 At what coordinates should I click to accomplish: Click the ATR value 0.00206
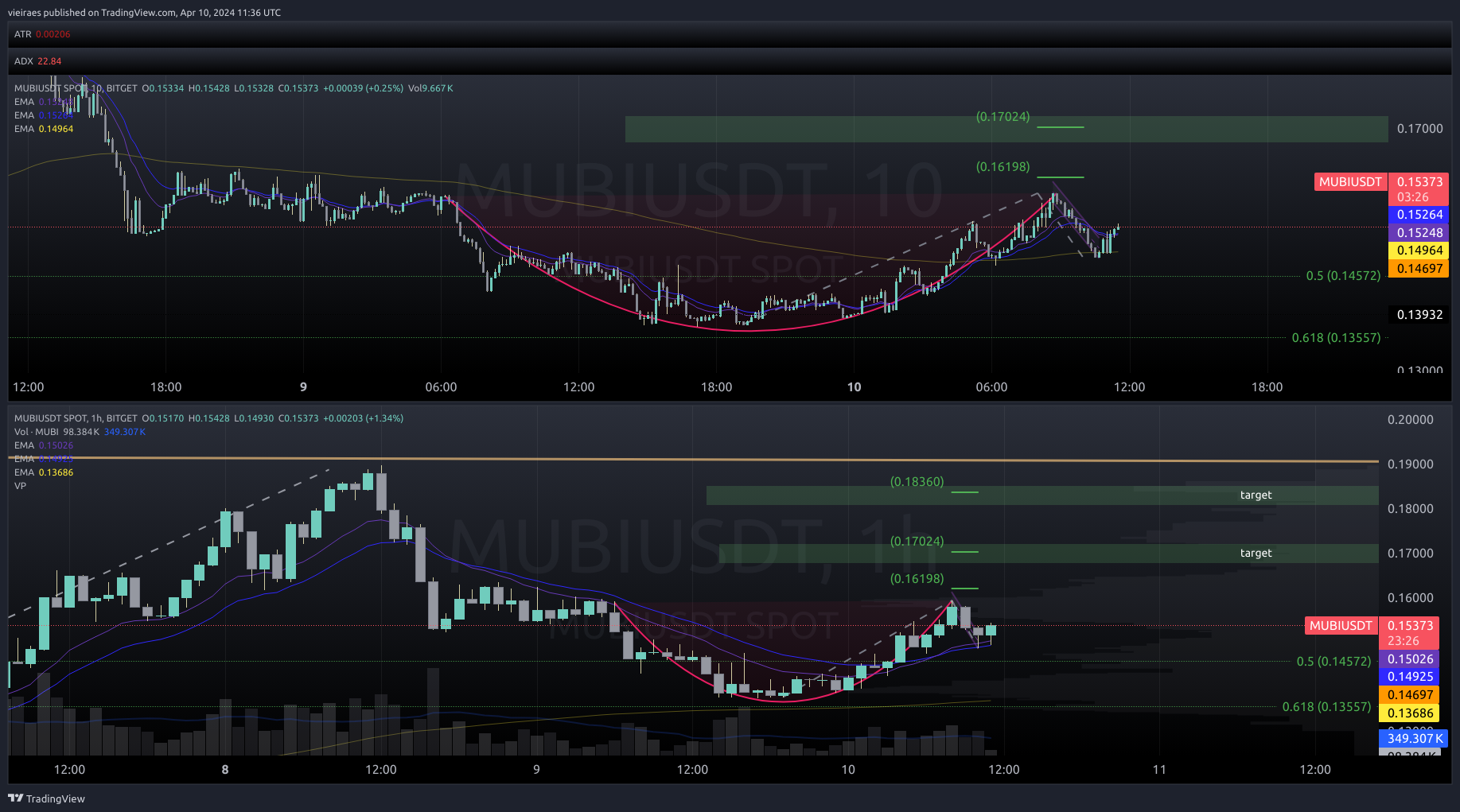coord(53,34)
